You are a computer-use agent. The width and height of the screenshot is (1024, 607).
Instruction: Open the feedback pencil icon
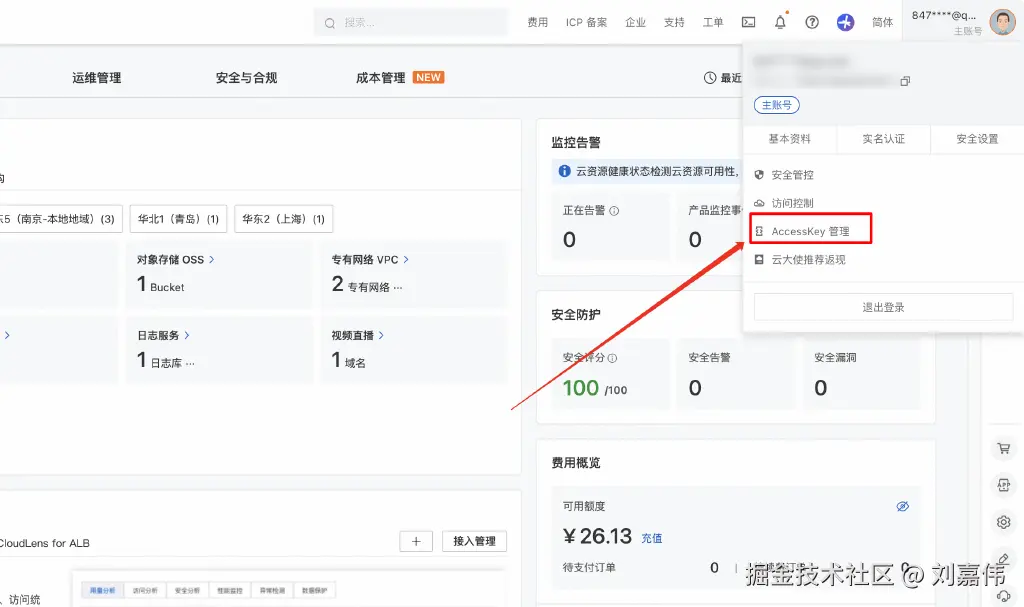tap(1004, 560)
